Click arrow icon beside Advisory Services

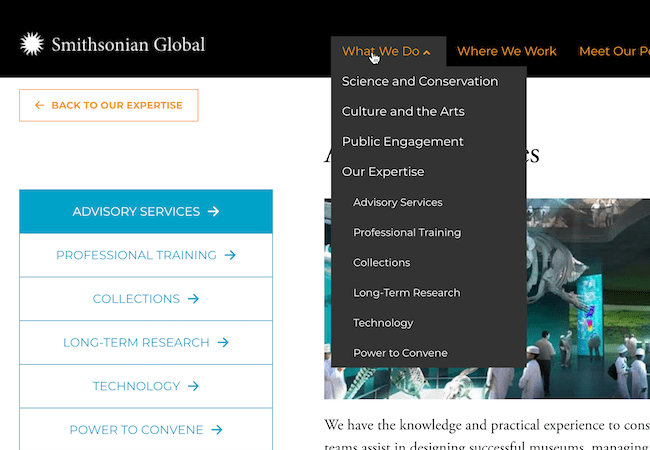pyautogui.click(x=213, y=211)
